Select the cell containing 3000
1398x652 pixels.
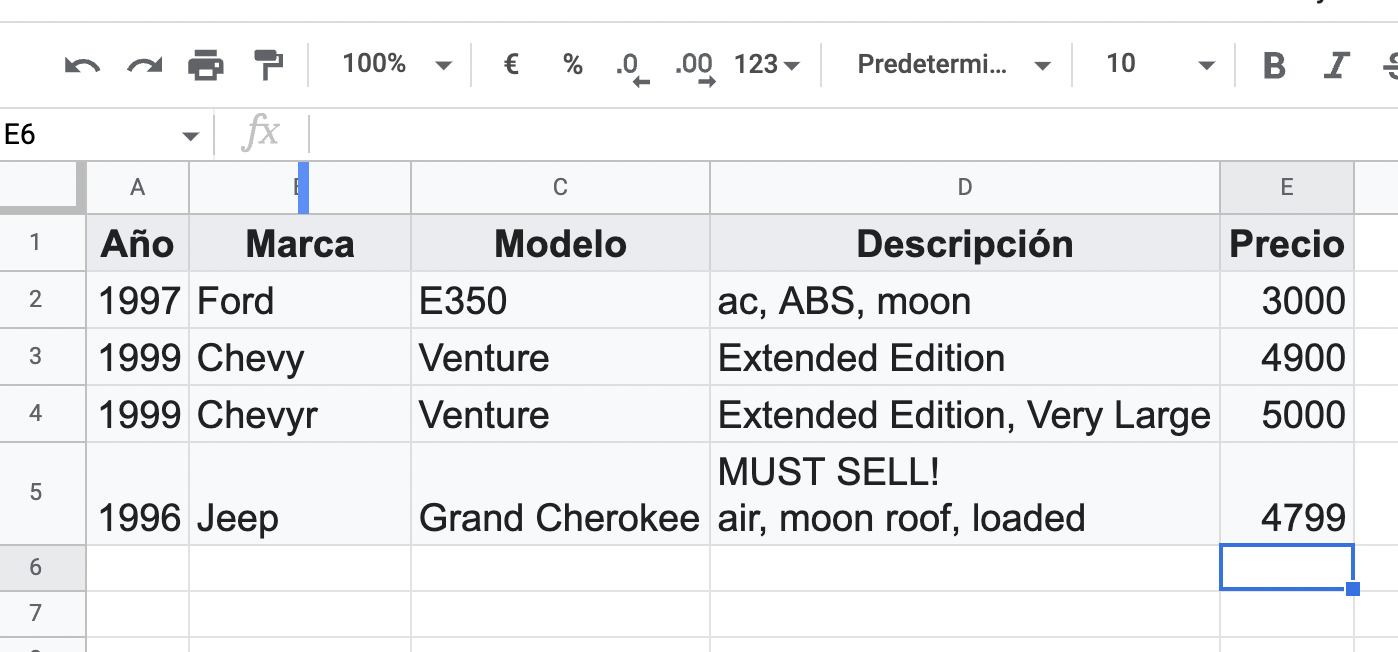tap(1287, 300)
